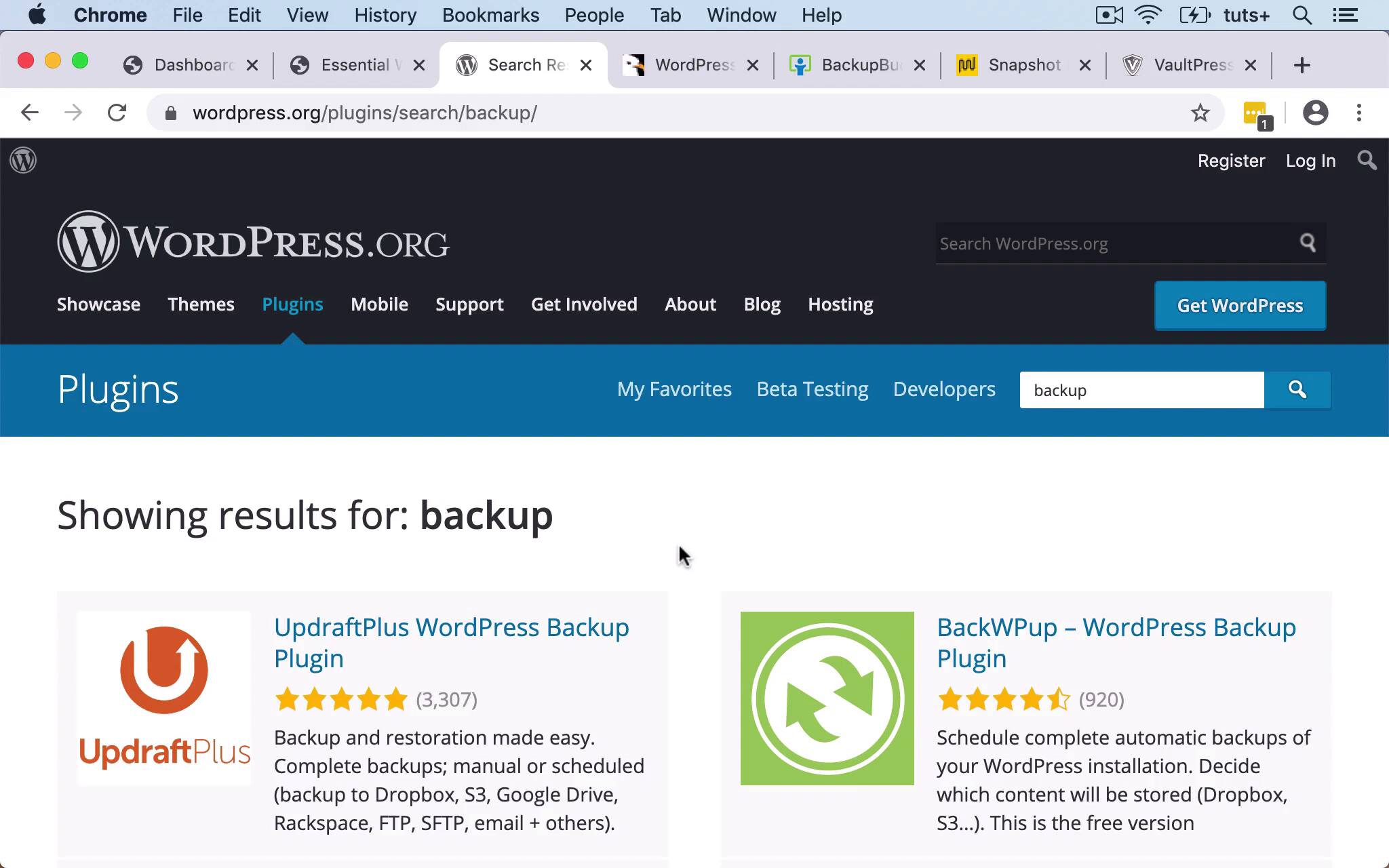Click the Plugins navigation menu item
Viewport: 1389px width, 868px height.
[292, 304]
